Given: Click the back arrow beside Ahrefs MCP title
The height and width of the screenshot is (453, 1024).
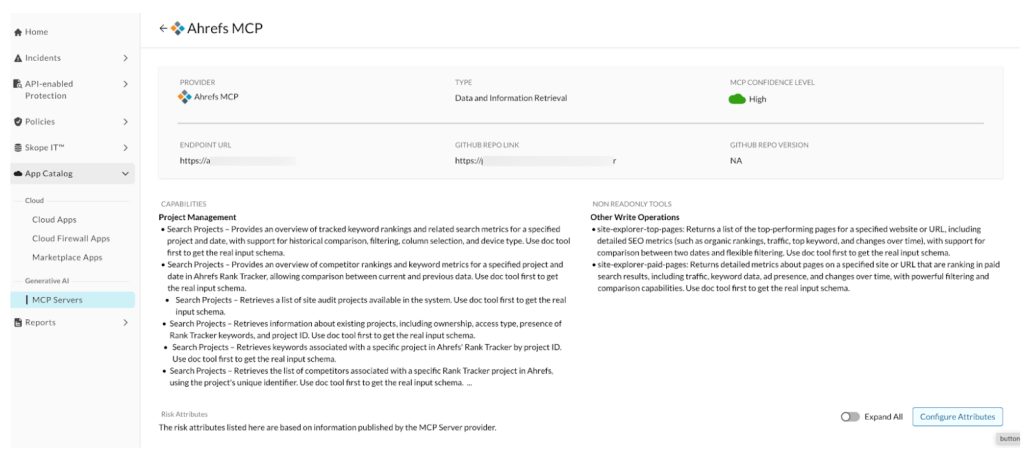Looking at the screenshot, I should pyautogui.click(x=163, y=29).
